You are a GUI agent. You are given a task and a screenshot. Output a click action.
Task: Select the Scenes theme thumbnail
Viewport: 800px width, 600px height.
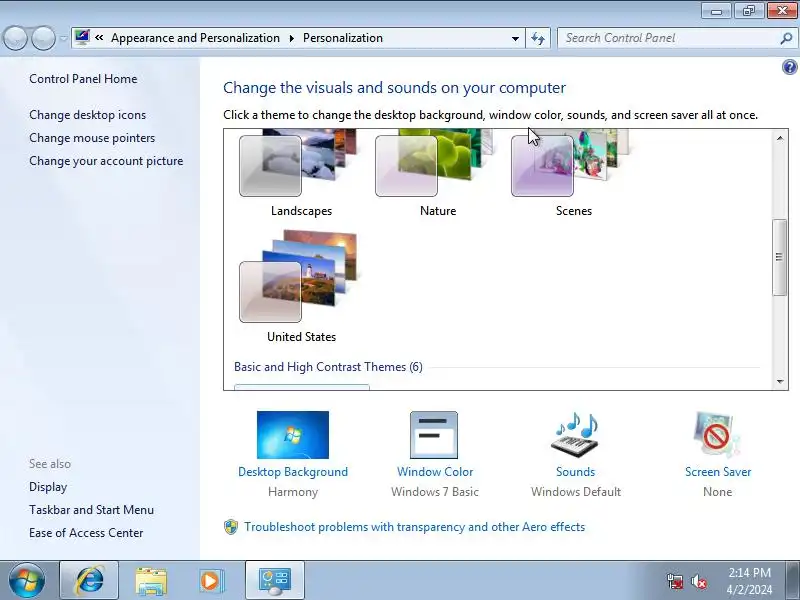point(572,163)
